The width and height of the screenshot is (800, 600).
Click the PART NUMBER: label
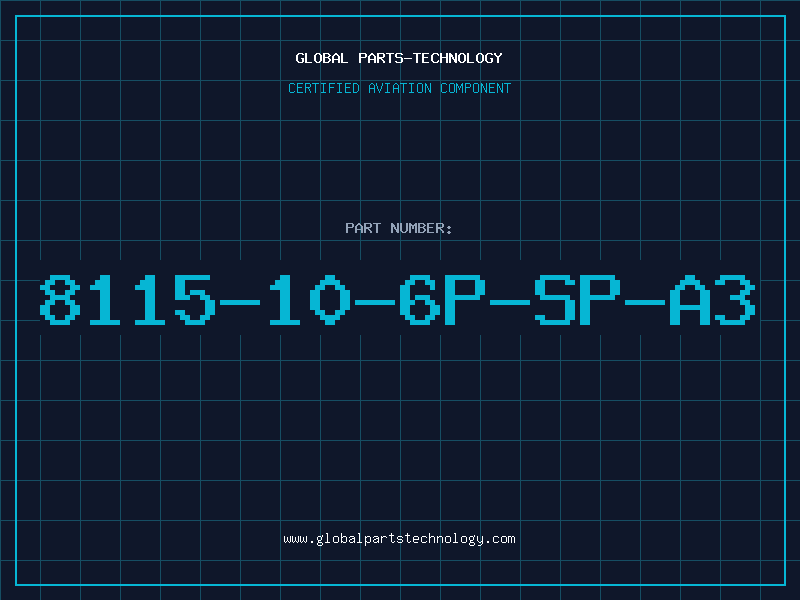pyautogui.click(x=398, y=228)
